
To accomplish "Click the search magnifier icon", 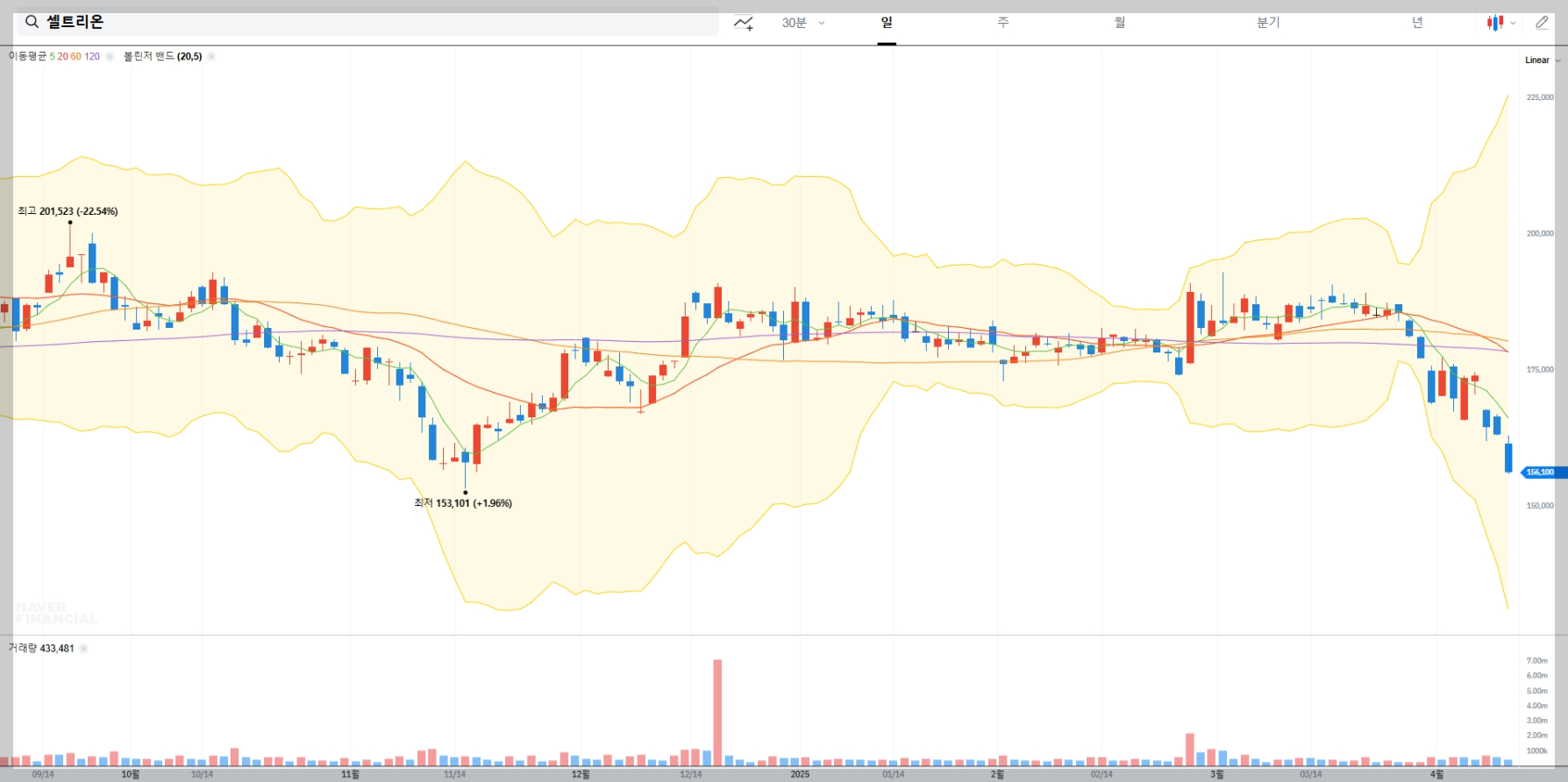I will click(x=32, y=22).
